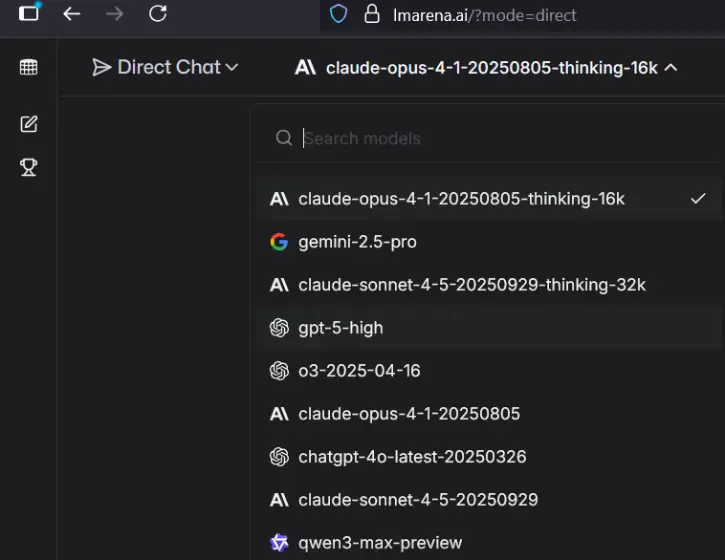Click the up chevron next to model name
725x560 pixels.
(670, 68)
